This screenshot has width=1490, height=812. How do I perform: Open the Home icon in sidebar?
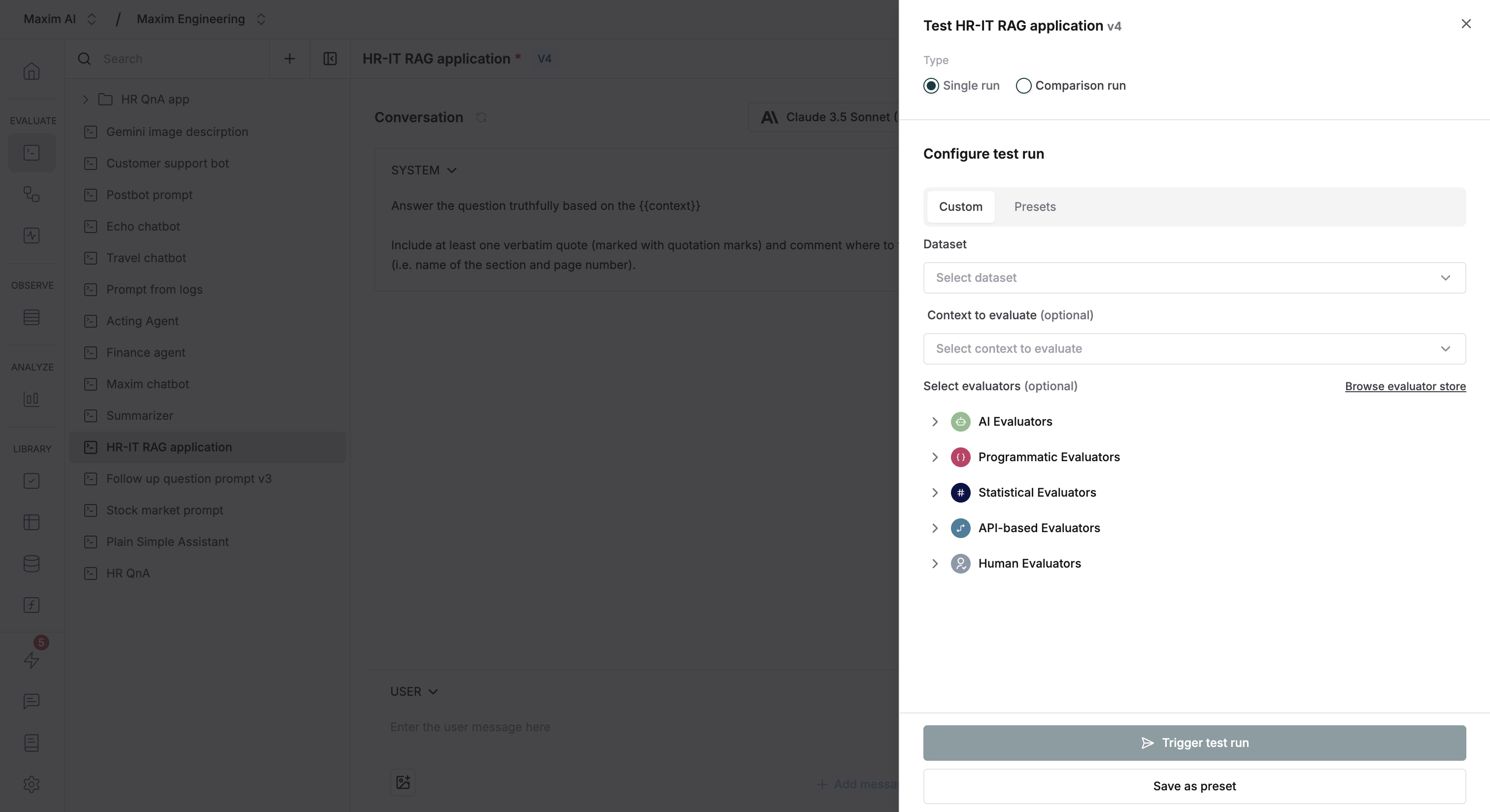(32, 70)
